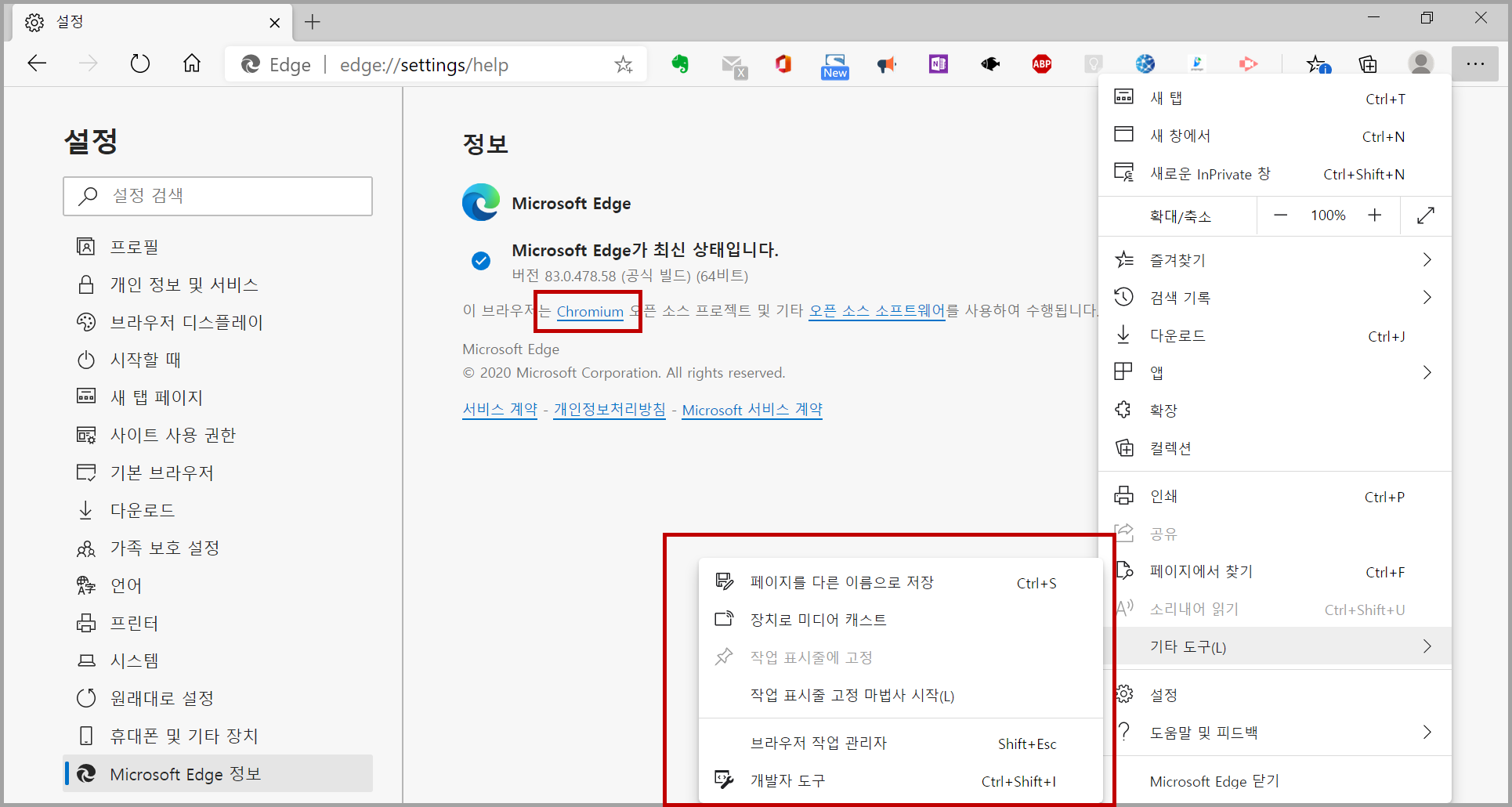Viewport: 1512px width, 807px height.
Task: Open 새 탭 페이지 section
Action: pyautogui.click(x=218, y=397)
